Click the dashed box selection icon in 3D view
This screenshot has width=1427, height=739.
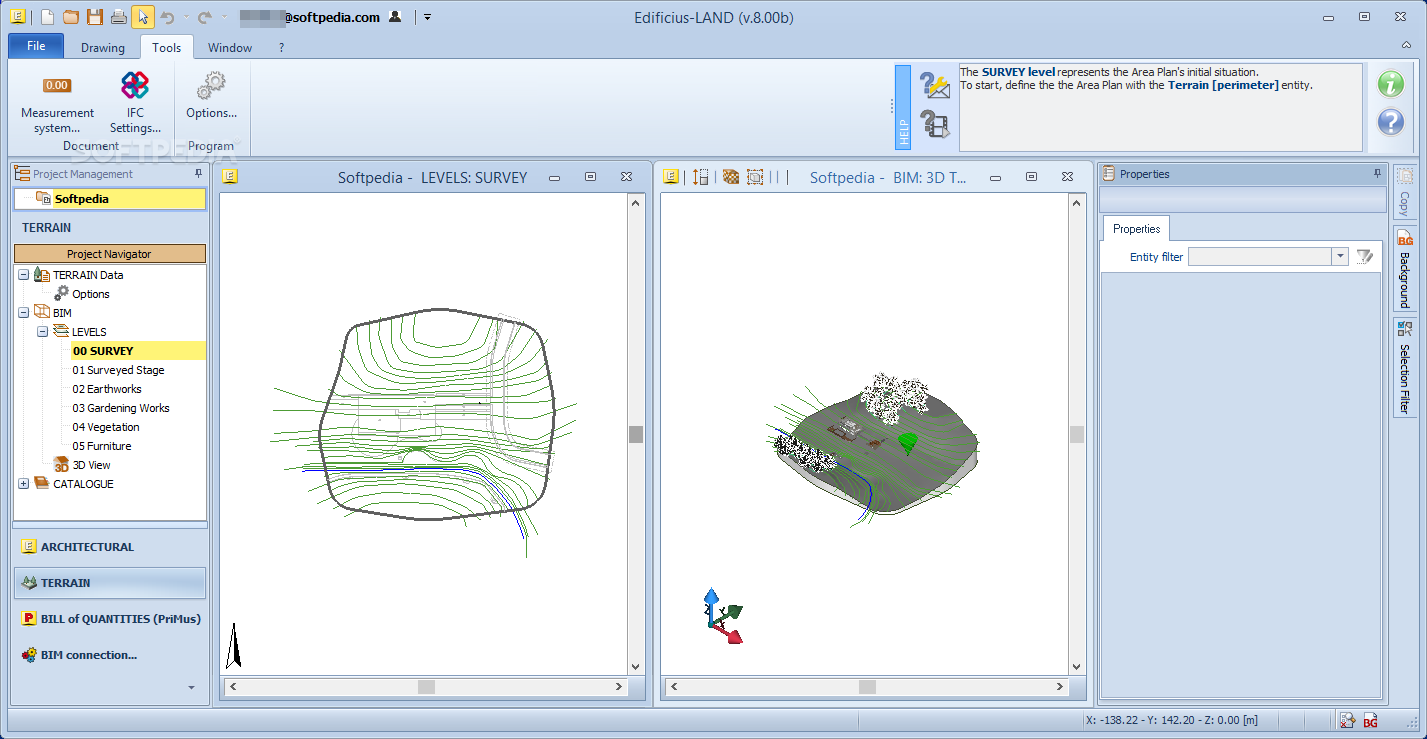click(755, 177)
